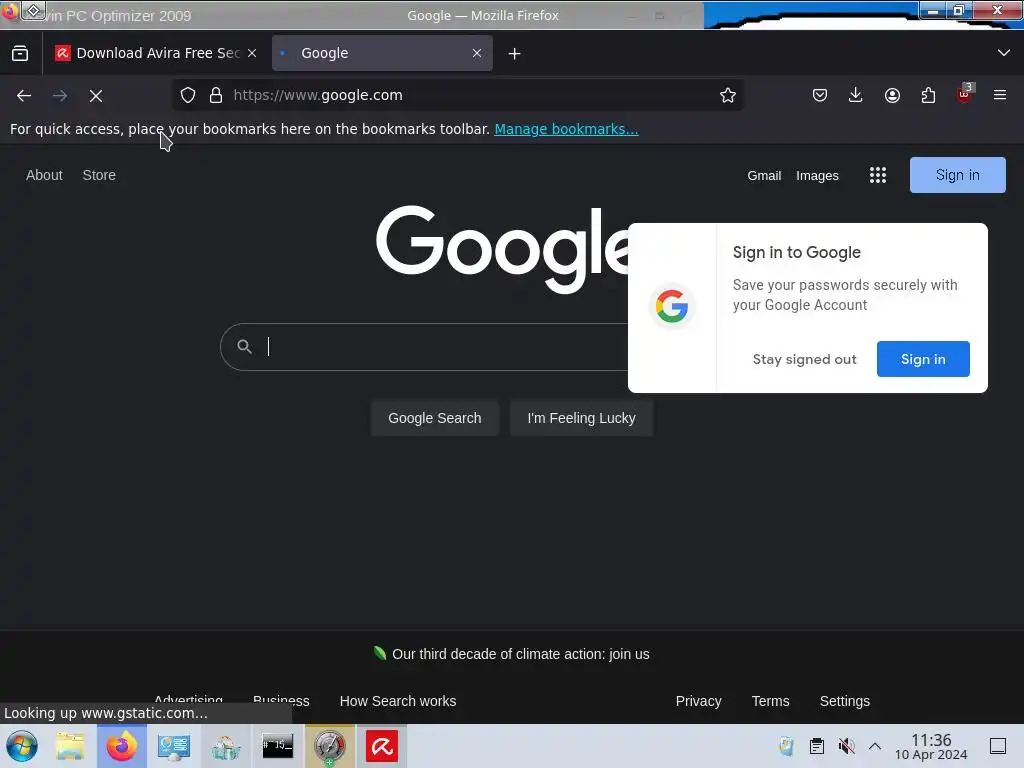Image resolution: width=1024 pixels, height=768 pixels.
Task: Open Google Images link
Action: [817, 176]
